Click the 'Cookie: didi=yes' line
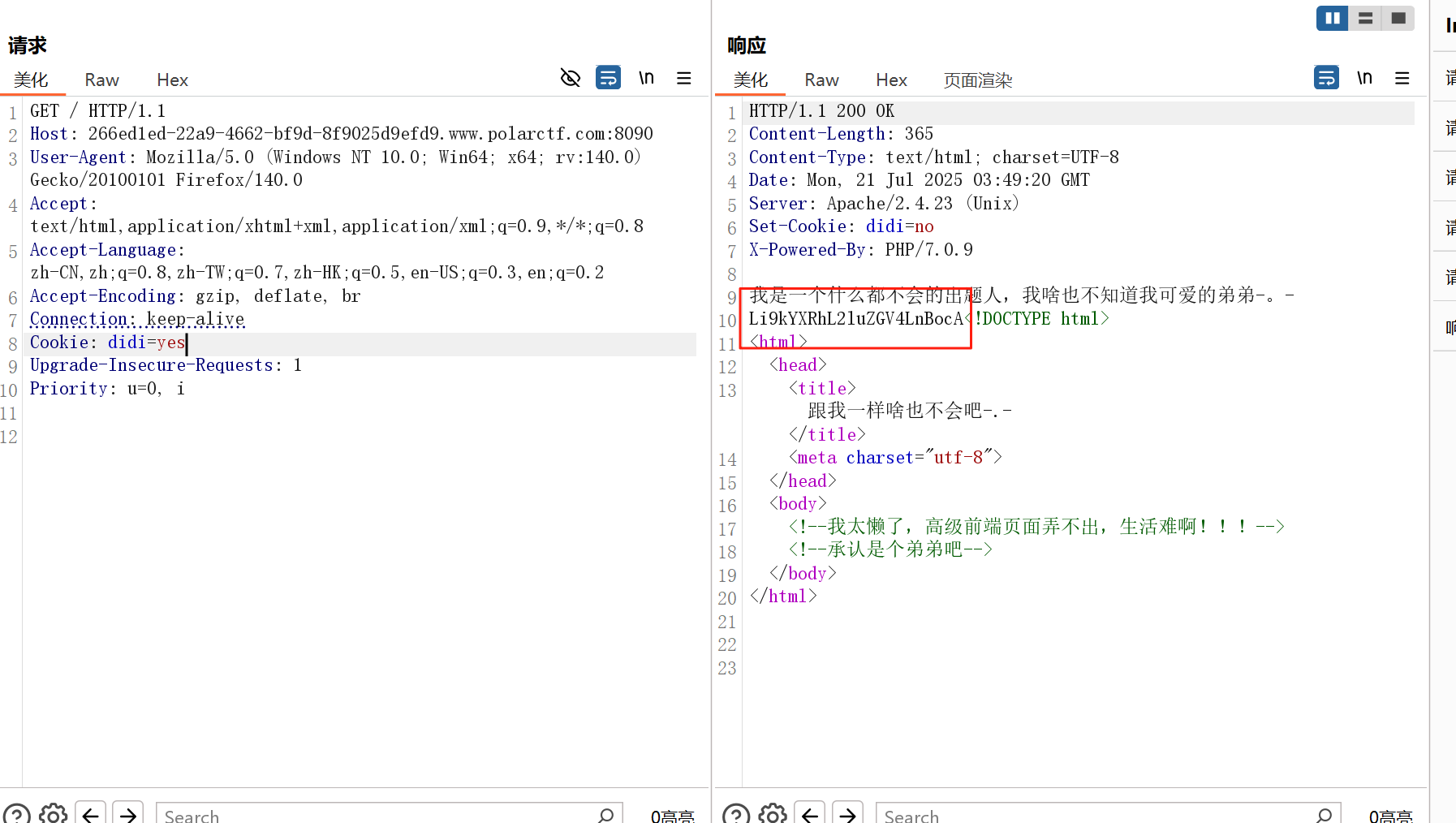 click(x=107, y=343)
